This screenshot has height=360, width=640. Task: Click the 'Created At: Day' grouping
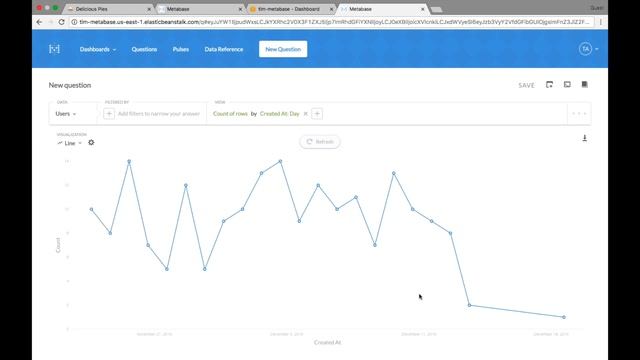tap(280, 114)
